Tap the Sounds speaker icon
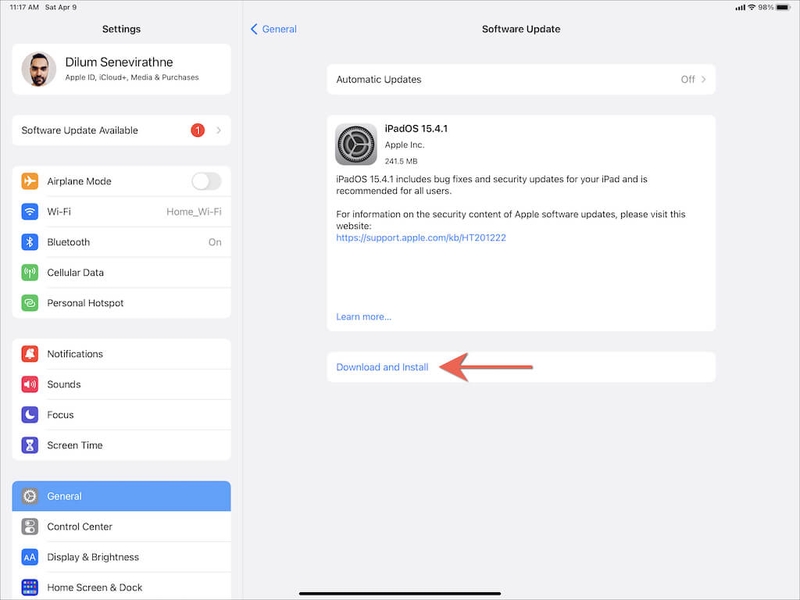Image resolution: width=800 pixels, height=600 pixels. (x=30, y=384)
